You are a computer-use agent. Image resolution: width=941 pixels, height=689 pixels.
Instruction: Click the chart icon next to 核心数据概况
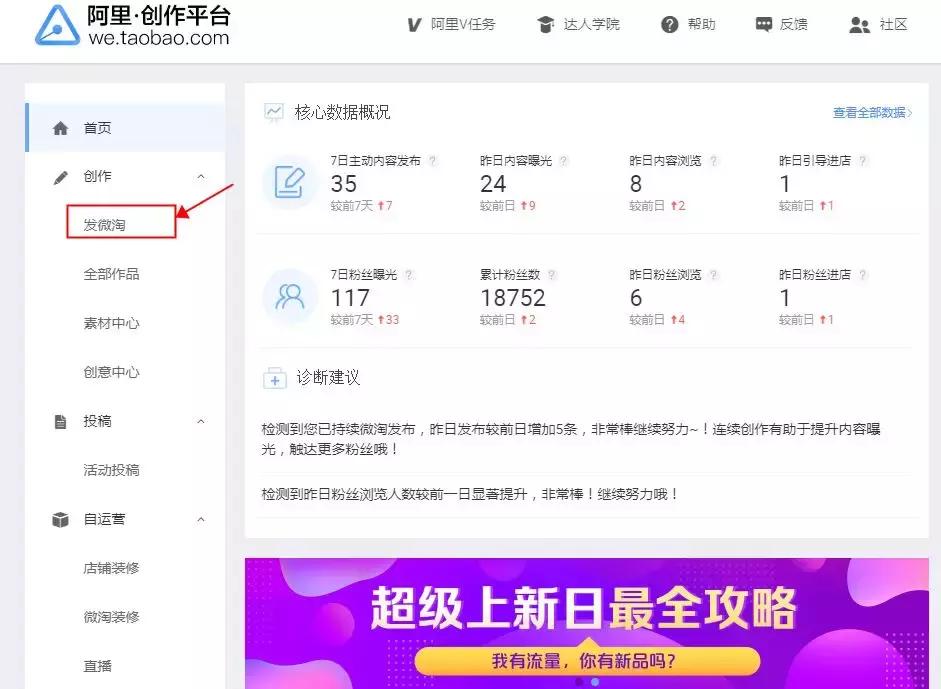[274, 112]
